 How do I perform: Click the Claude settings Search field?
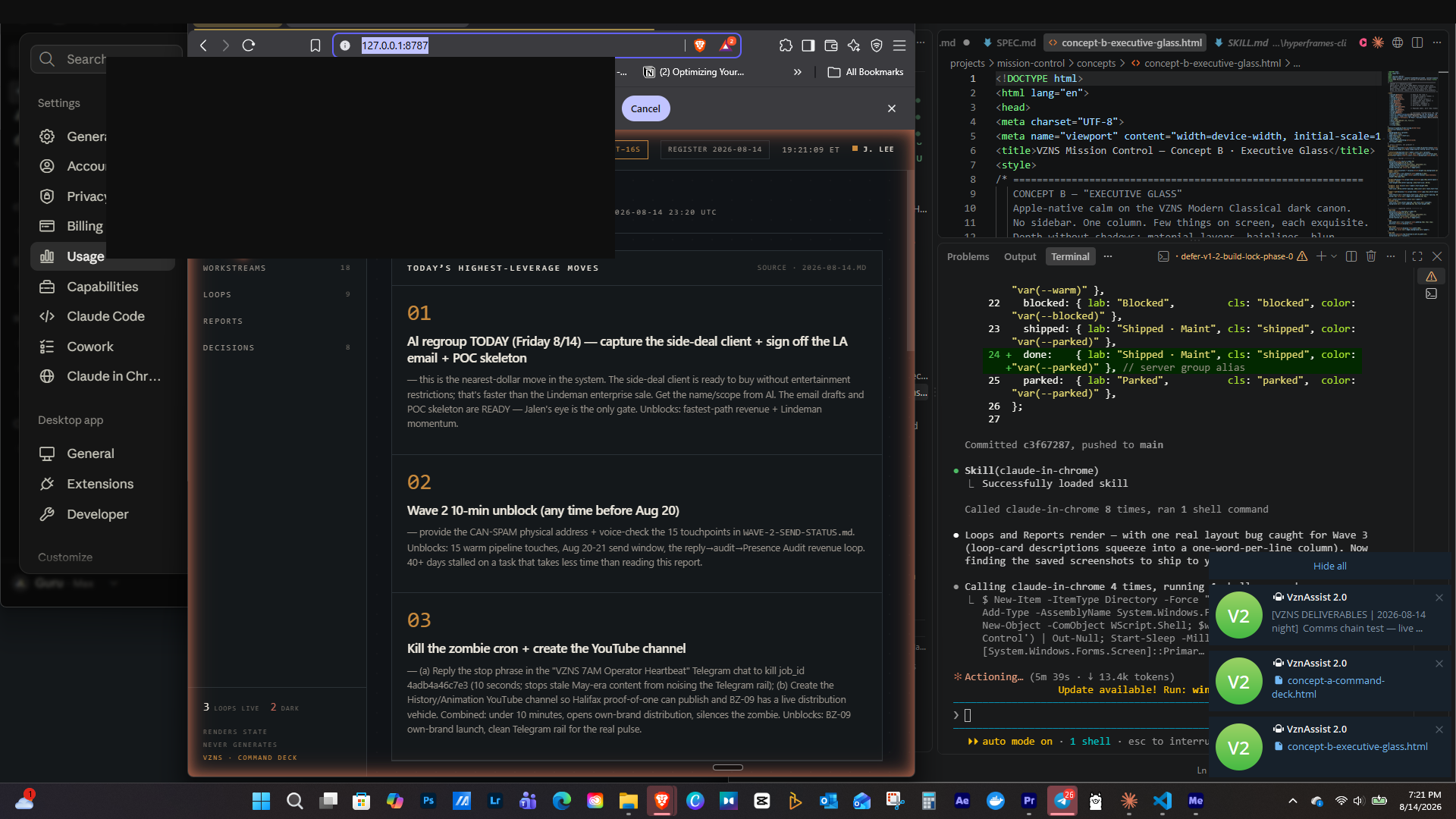pos(106,59)
